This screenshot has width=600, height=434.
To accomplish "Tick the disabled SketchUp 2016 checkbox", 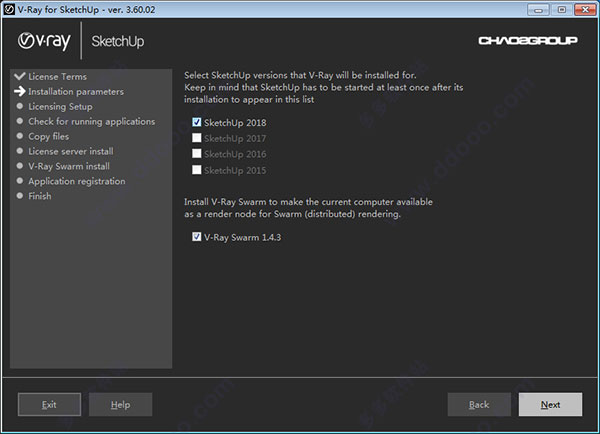I will pyautogui.click(x=197, y=153).
